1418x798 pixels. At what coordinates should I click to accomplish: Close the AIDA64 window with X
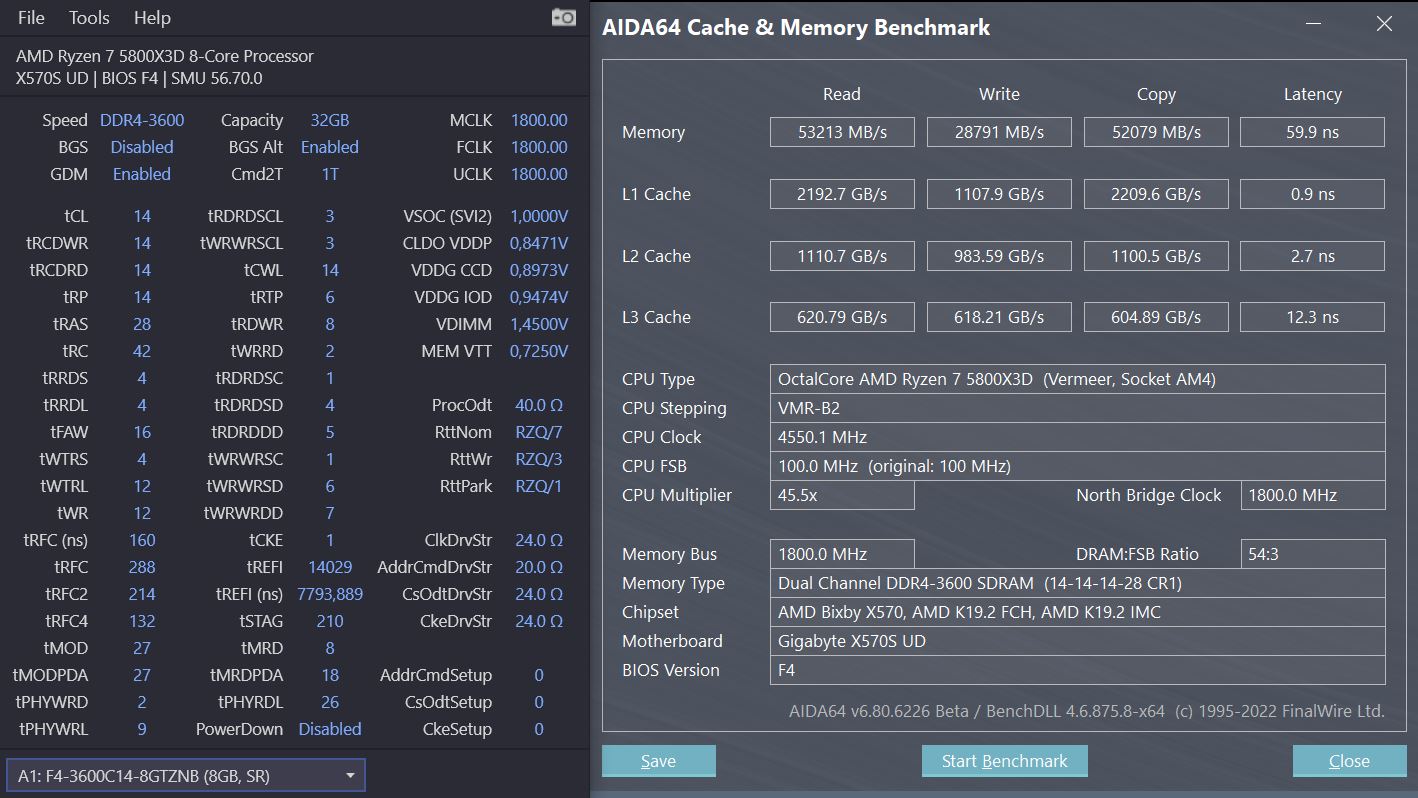tap(1384, 24)
